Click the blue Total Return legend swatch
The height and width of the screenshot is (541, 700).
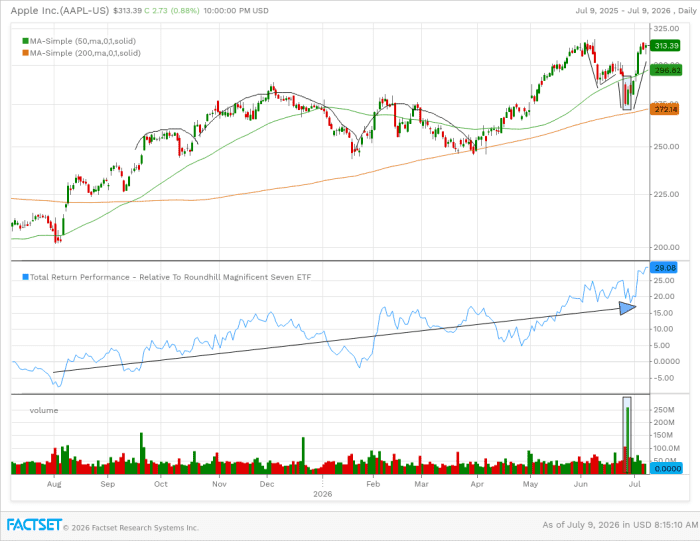click(25, 277)
